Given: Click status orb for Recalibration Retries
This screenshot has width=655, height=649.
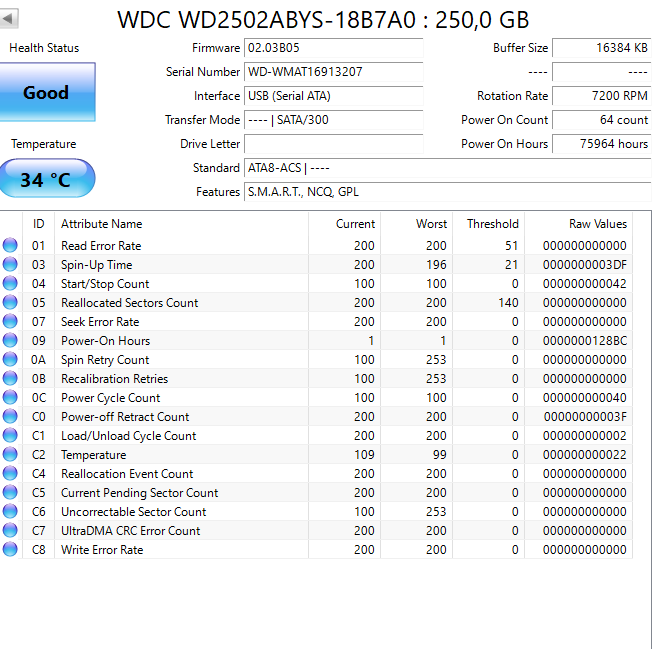Looking at the screenshot, I should [x=10, y=378].
